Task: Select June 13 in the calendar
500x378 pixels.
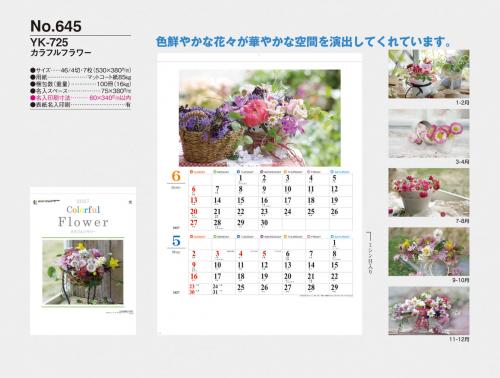Action: 194,200
